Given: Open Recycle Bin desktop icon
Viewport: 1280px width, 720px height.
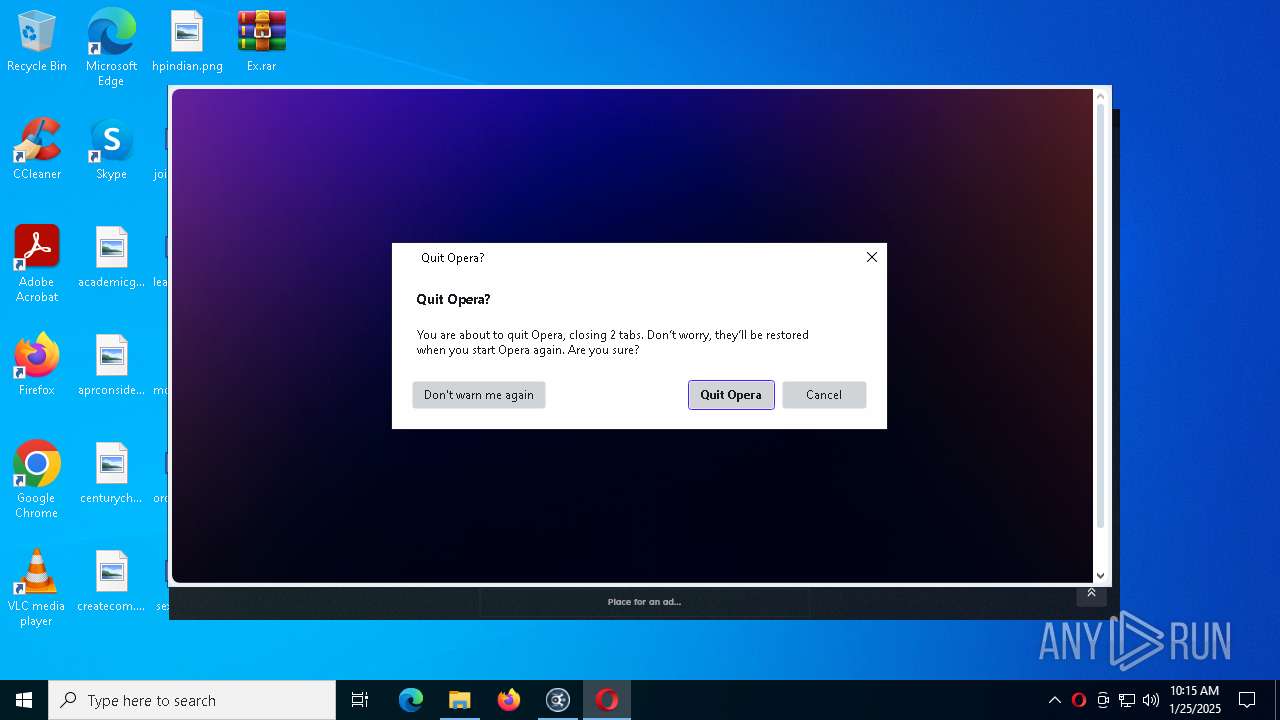Looking at the screenshot, I should [x=37, y=41].
